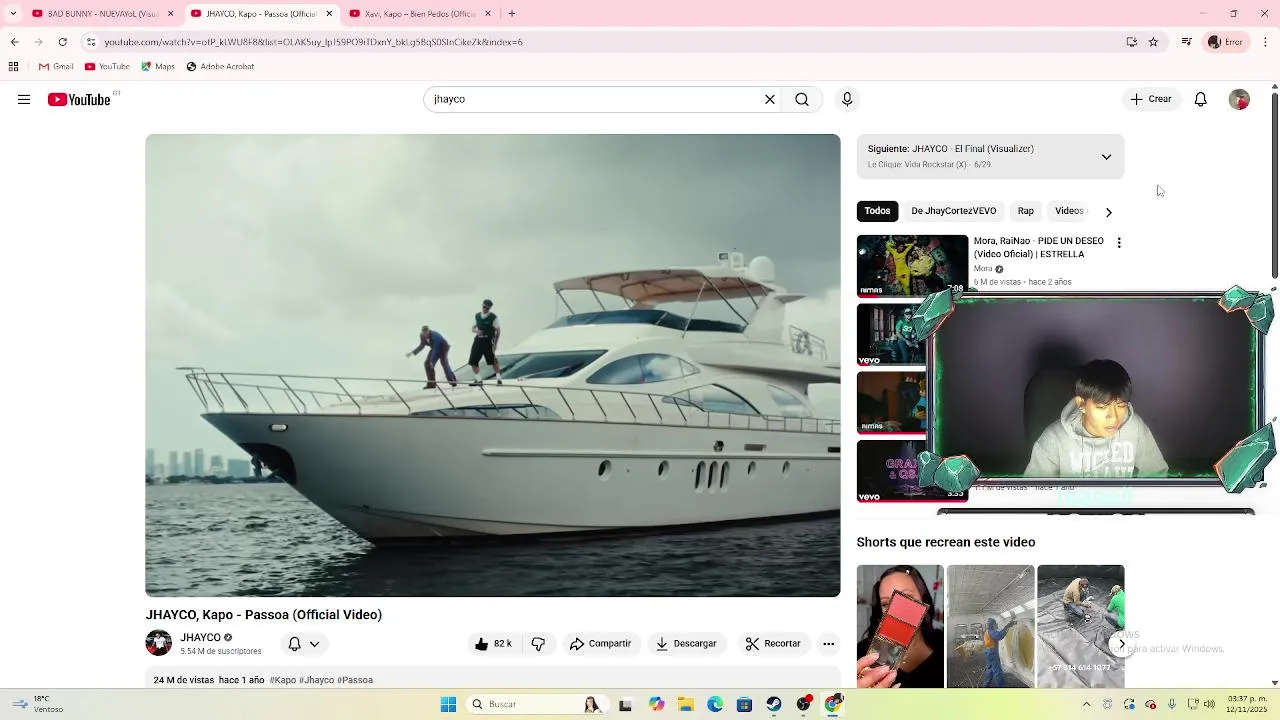
Task: Open the YouTube account avatar menu
Action: 1239,99
